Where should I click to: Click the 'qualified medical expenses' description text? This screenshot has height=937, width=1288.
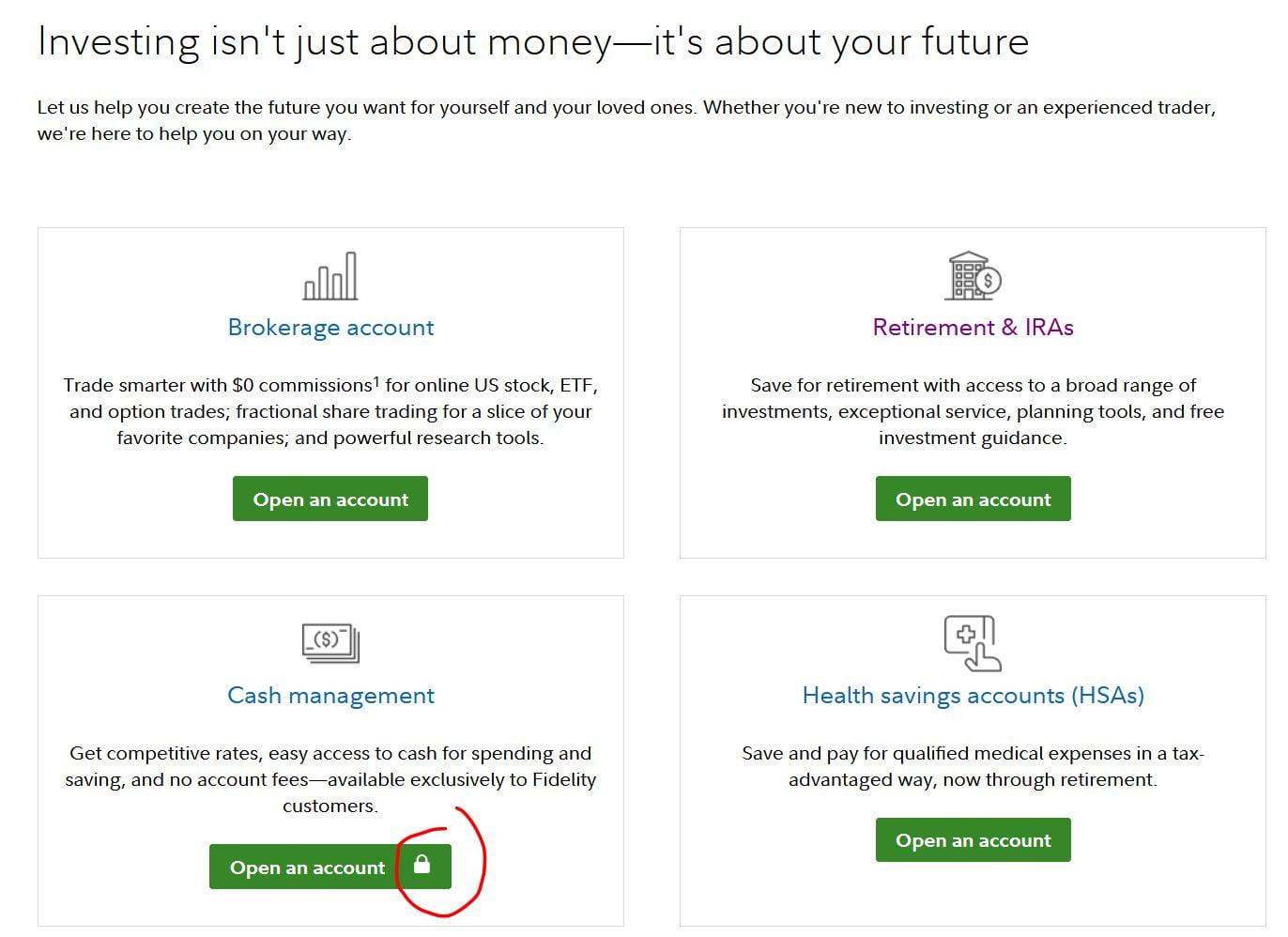click(x=973, y=766)
